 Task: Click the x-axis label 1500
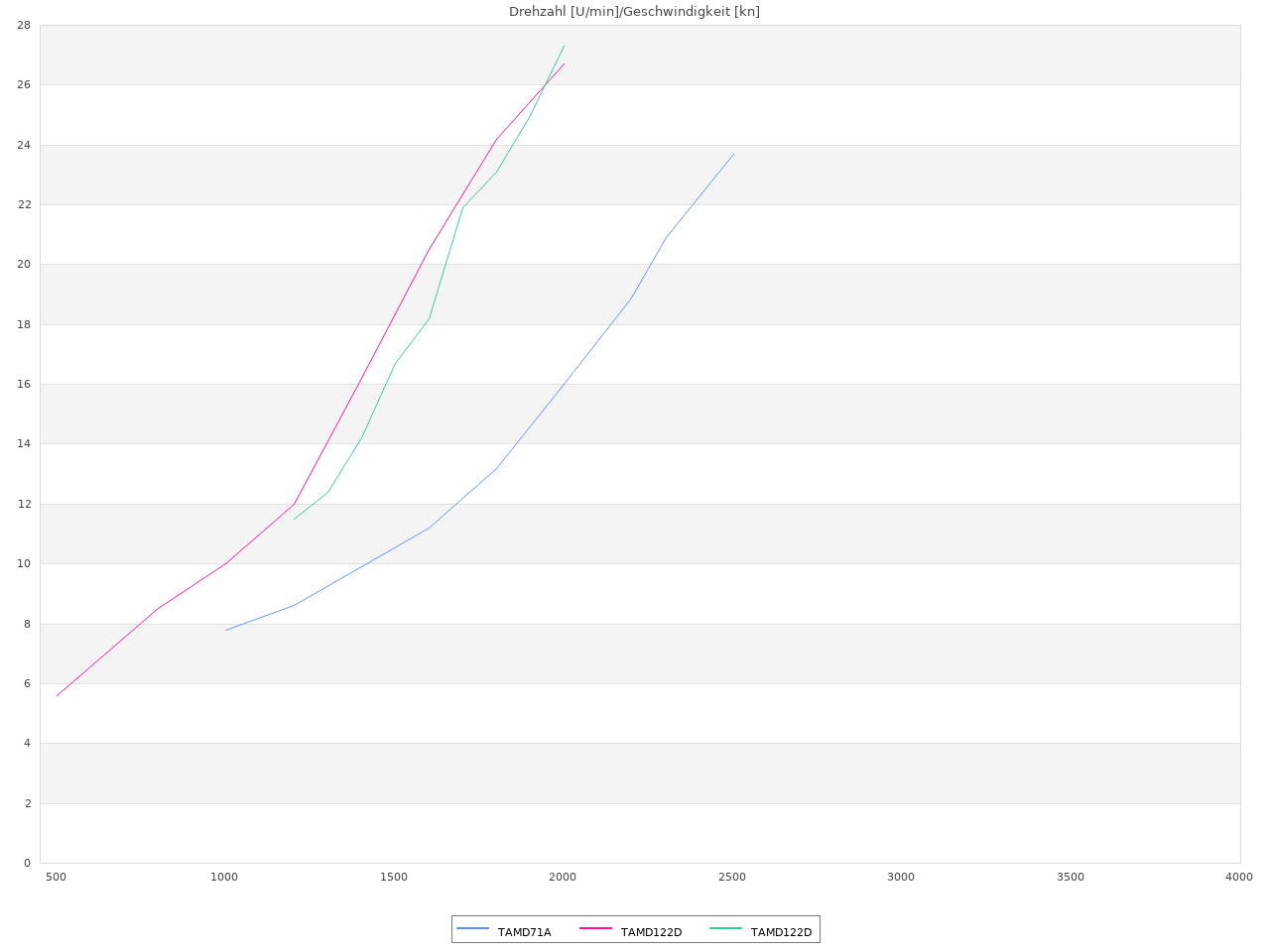pos(394,877)
